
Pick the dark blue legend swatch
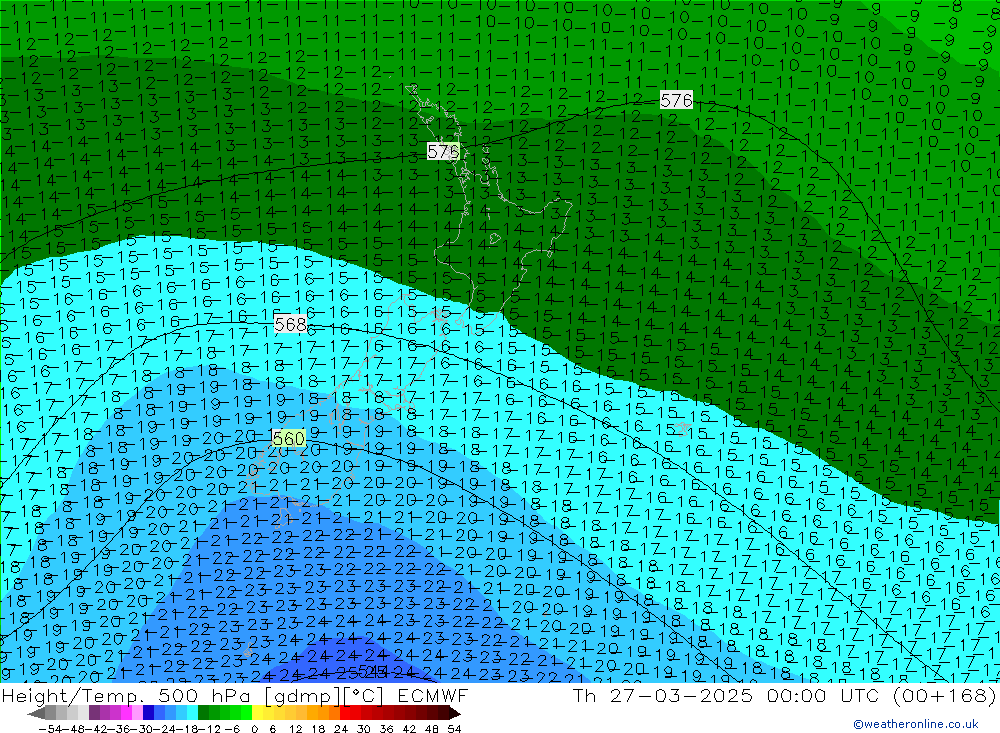148,713
